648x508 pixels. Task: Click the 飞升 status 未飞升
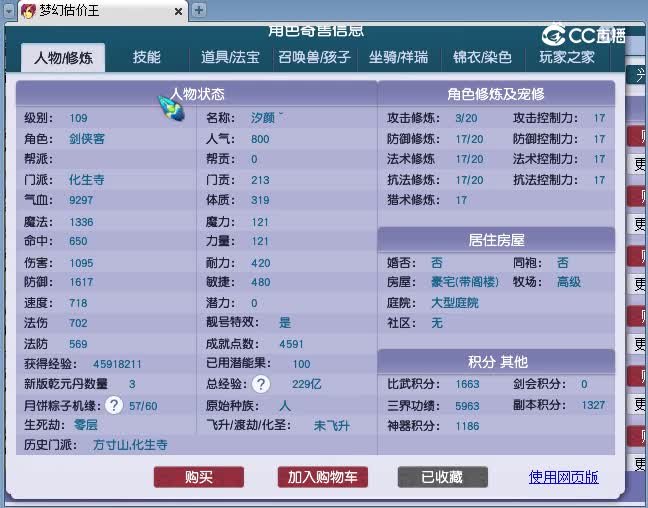tap(331, 425)
